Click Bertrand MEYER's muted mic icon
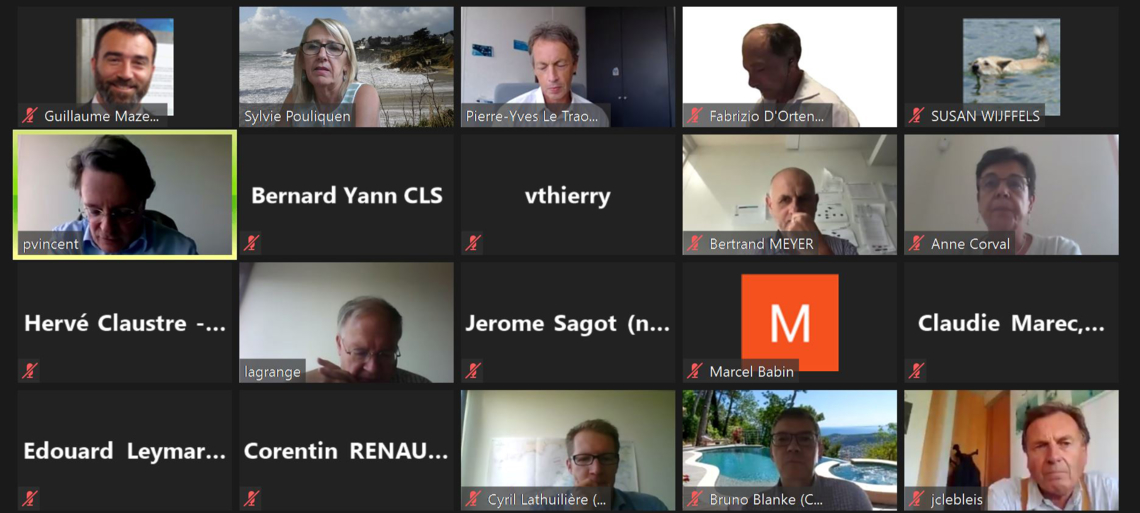Screen dimensions: 1140x513 click(695, 243)
